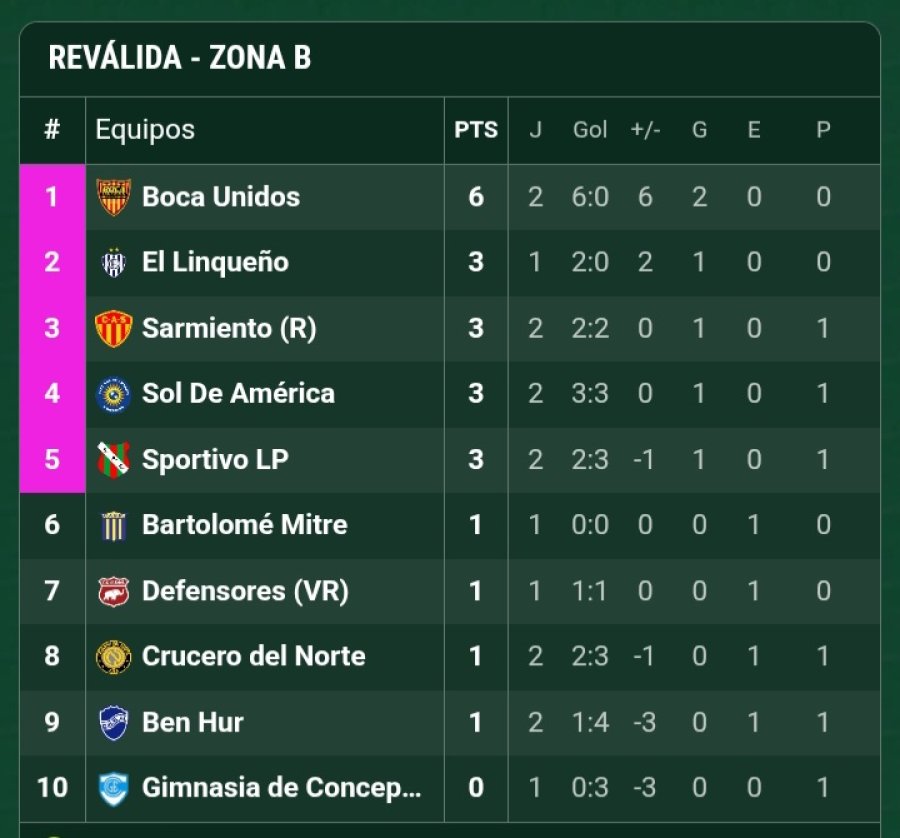Open the Boca Unidos team name
Image resolution: width=900 pixels, height=838 pixels.
[221, 197]
